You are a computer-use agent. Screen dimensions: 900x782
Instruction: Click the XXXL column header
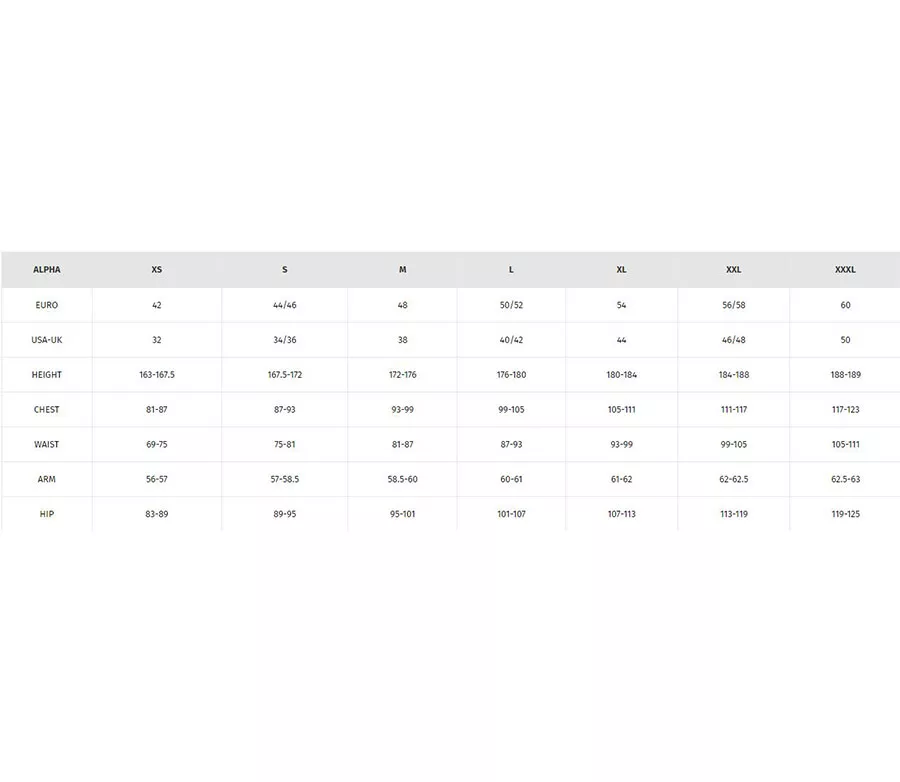845,270
